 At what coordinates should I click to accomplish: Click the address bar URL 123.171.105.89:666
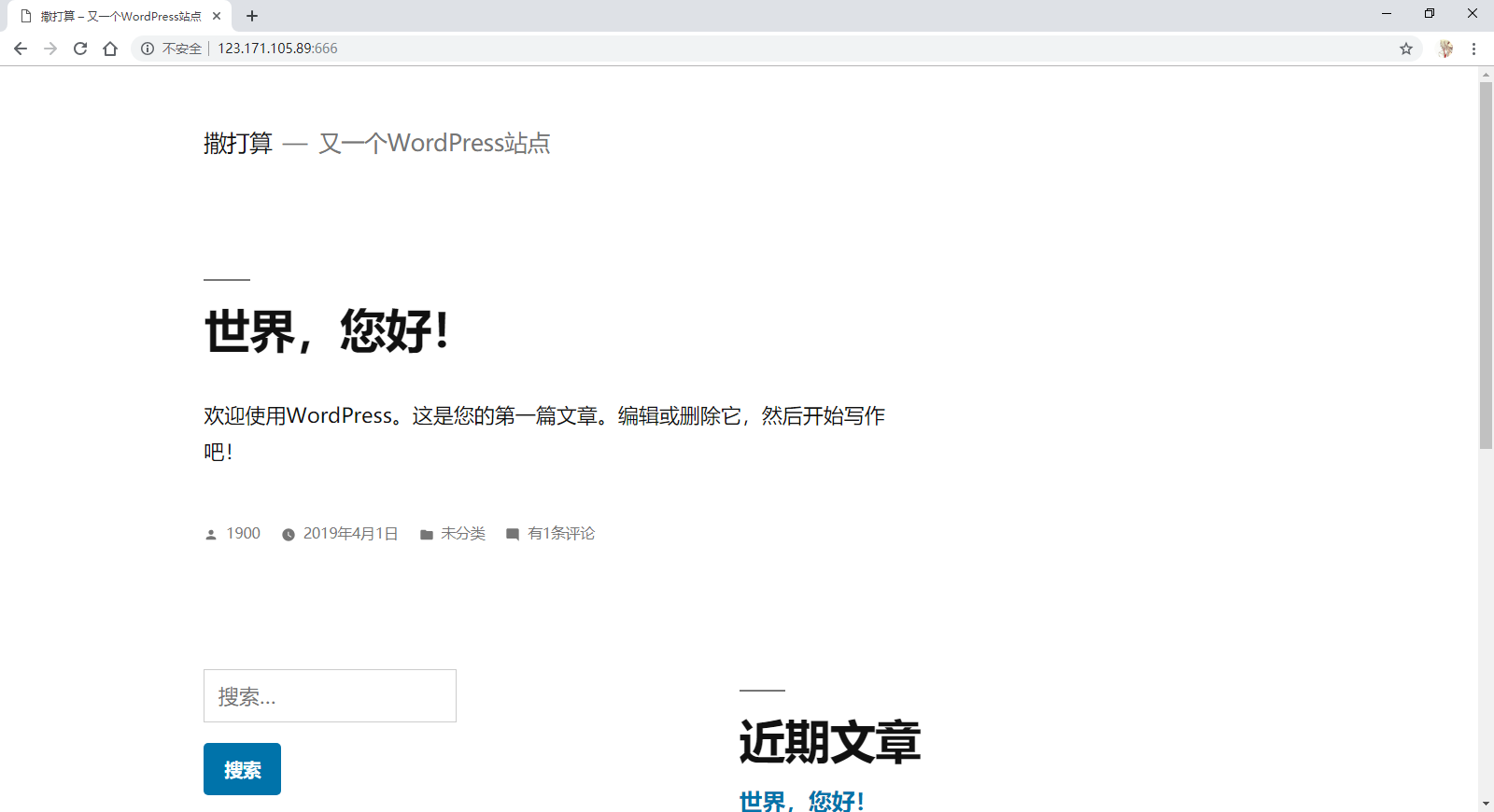click(277, 49)
